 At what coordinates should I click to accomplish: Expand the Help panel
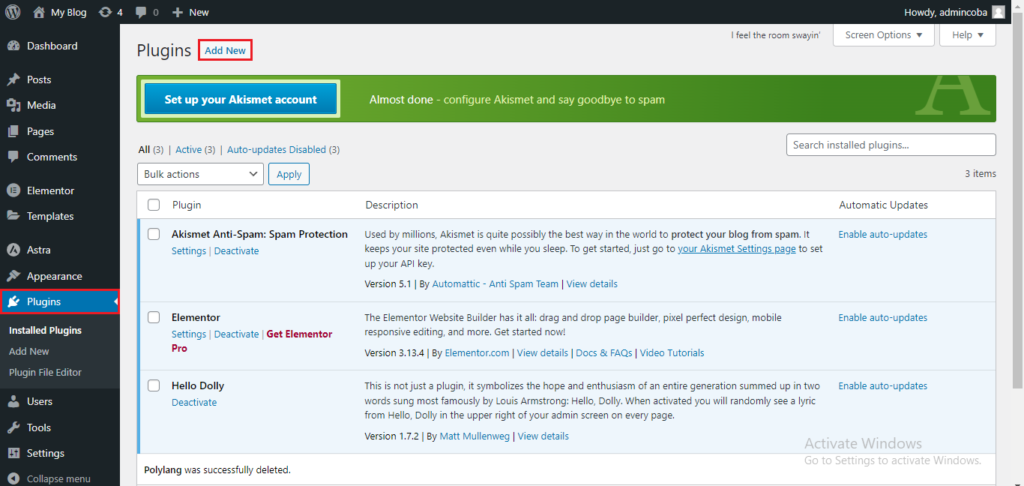[967, 35]
